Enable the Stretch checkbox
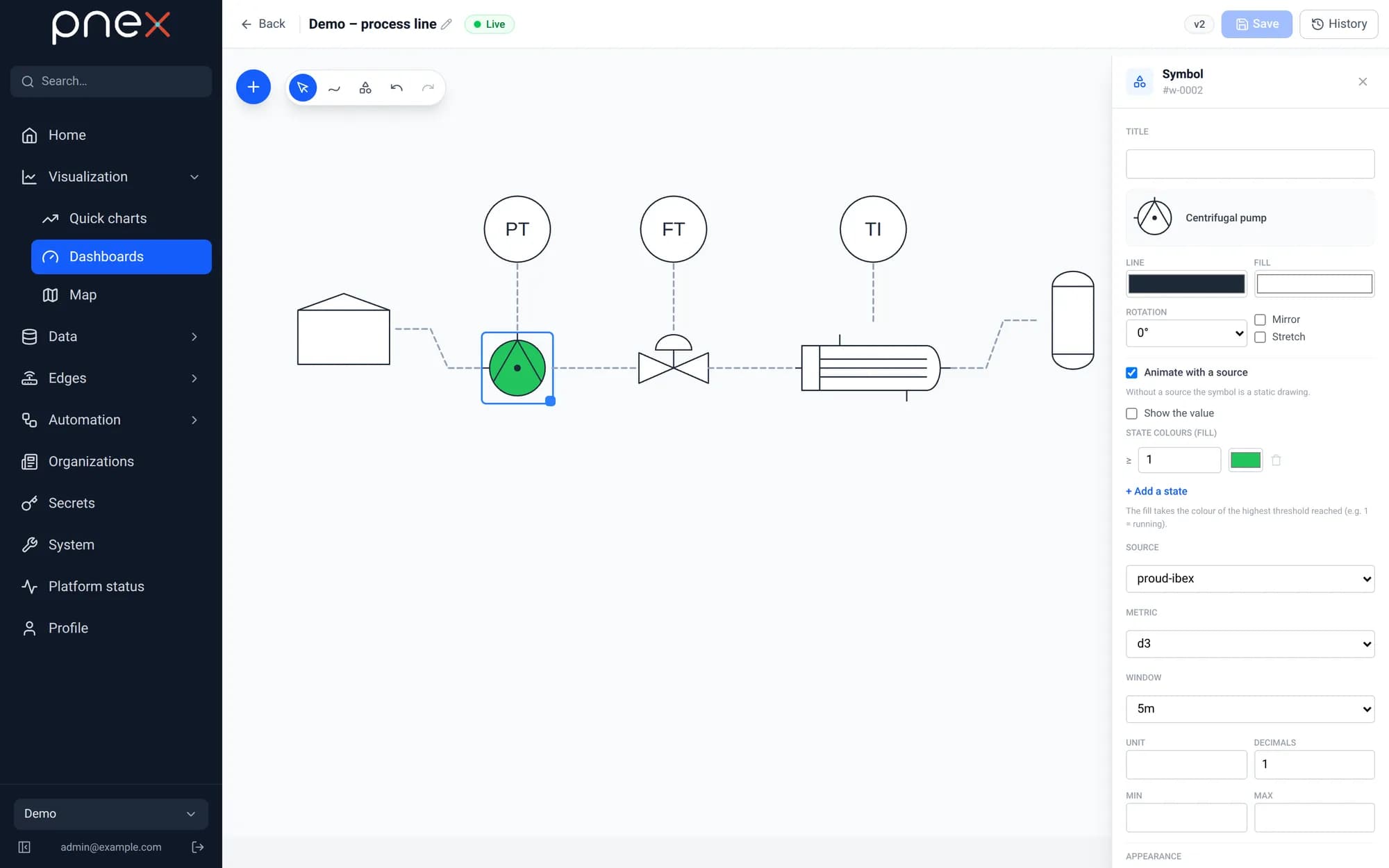The image size is (1389, 868). pos(1260,337)
